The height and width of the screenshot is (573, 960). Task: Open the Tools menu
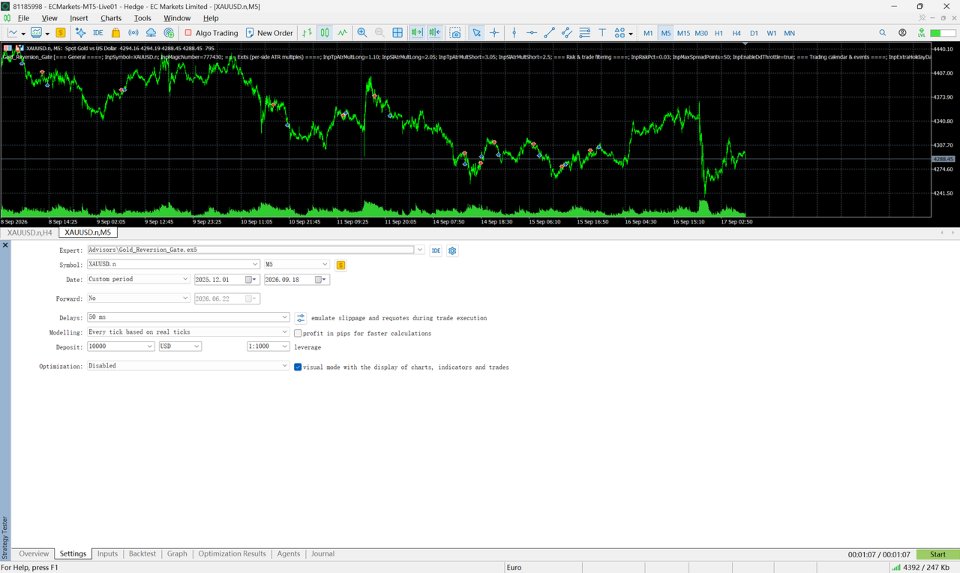pyautogui.click(x=143, y=18)
